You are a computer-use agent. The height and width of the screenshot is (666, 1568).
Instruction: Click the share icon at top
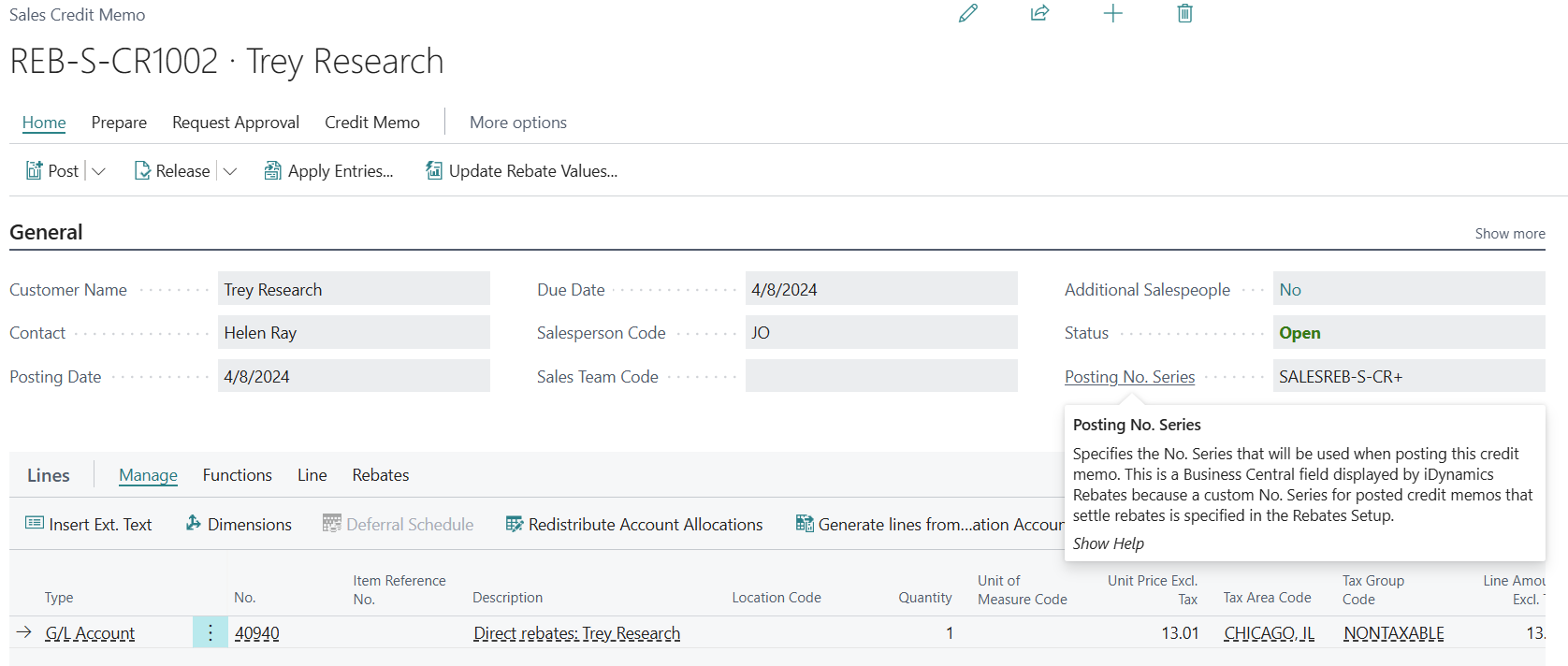(1039, 13)
